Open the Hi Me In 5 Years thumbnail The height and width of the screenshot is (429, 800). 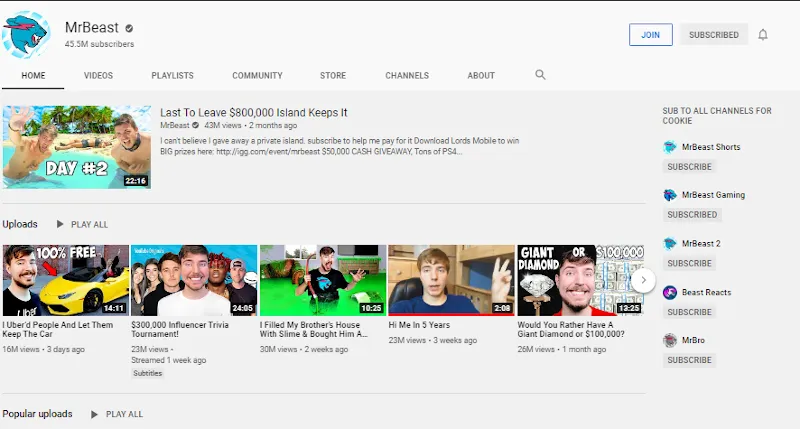(452, 280)
